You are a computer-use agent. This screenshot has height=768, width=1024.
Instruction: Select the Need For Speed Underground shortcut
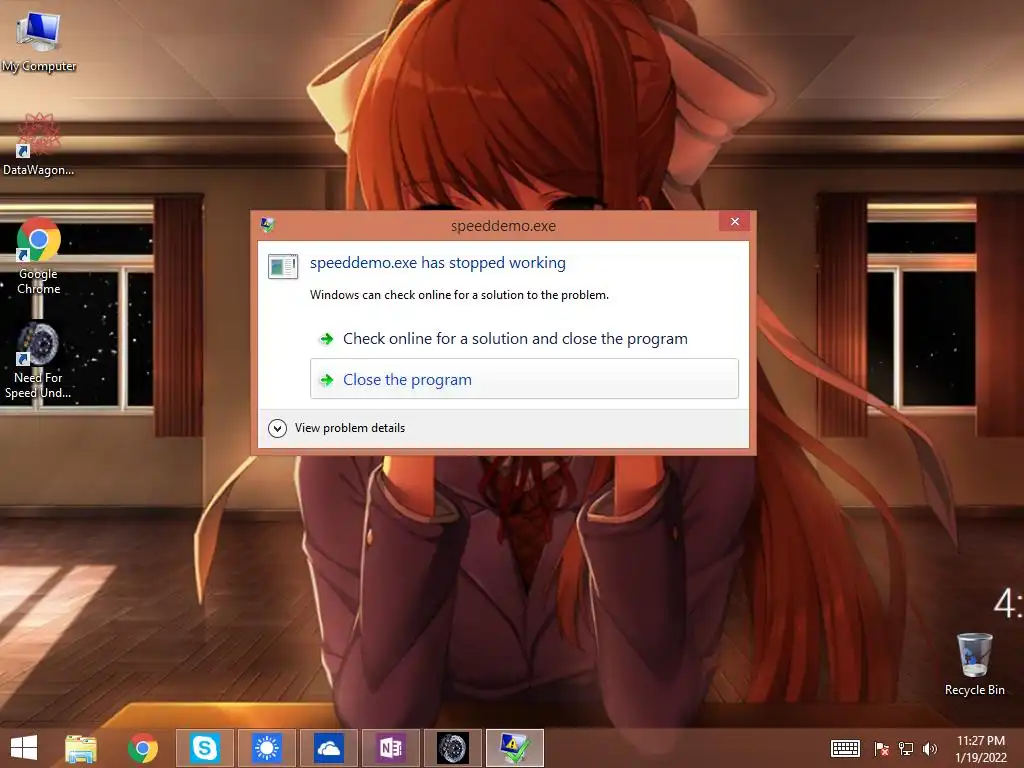[x=38, y=360]
